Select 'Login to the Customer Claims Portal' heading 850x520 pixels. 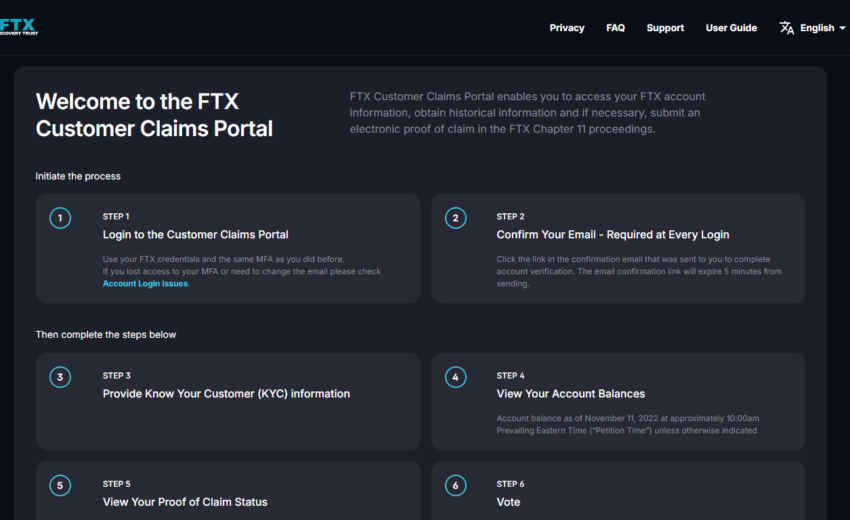195,235
